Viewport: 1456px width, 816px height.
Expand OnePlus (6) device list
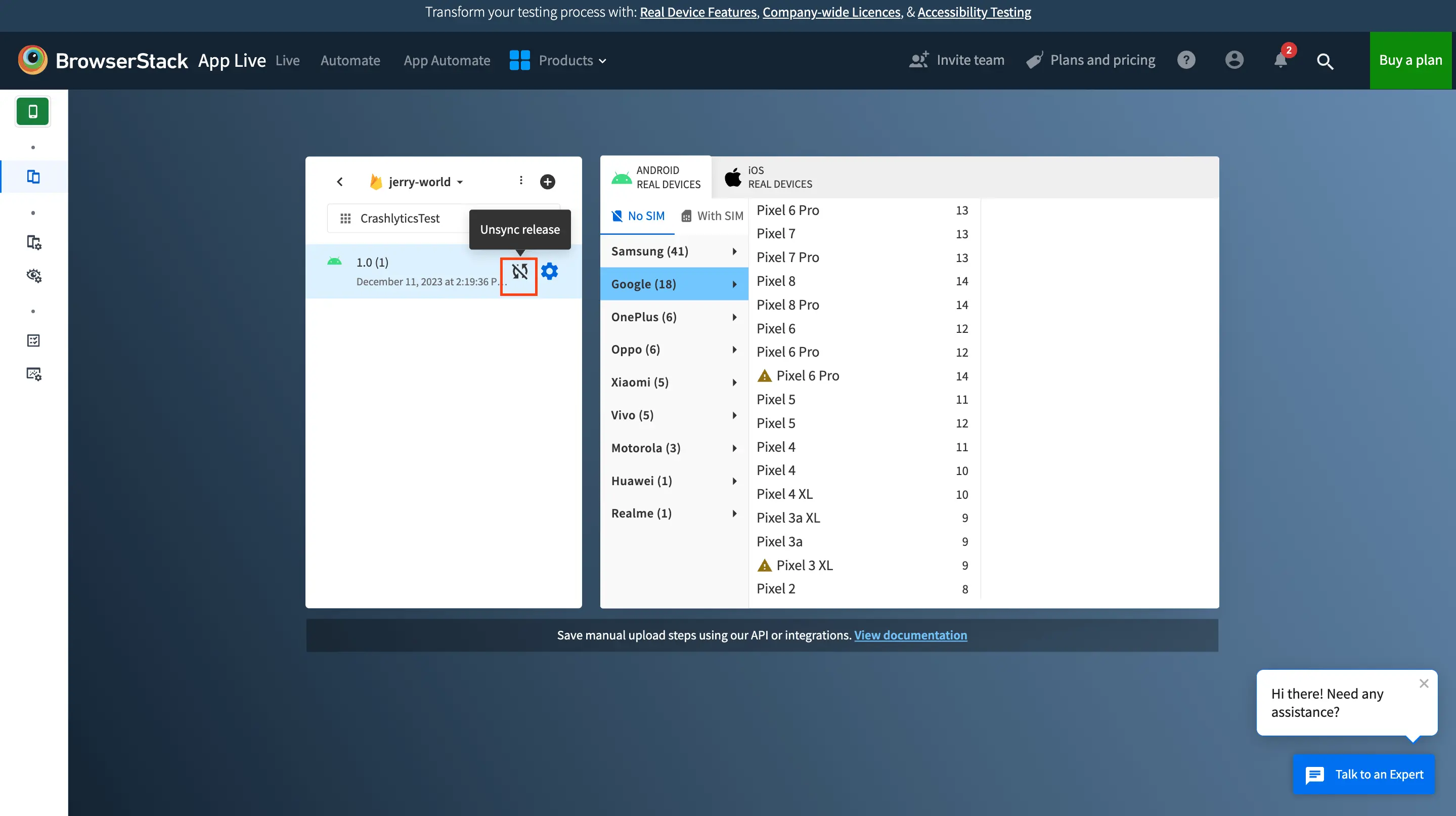click(674, 317)
